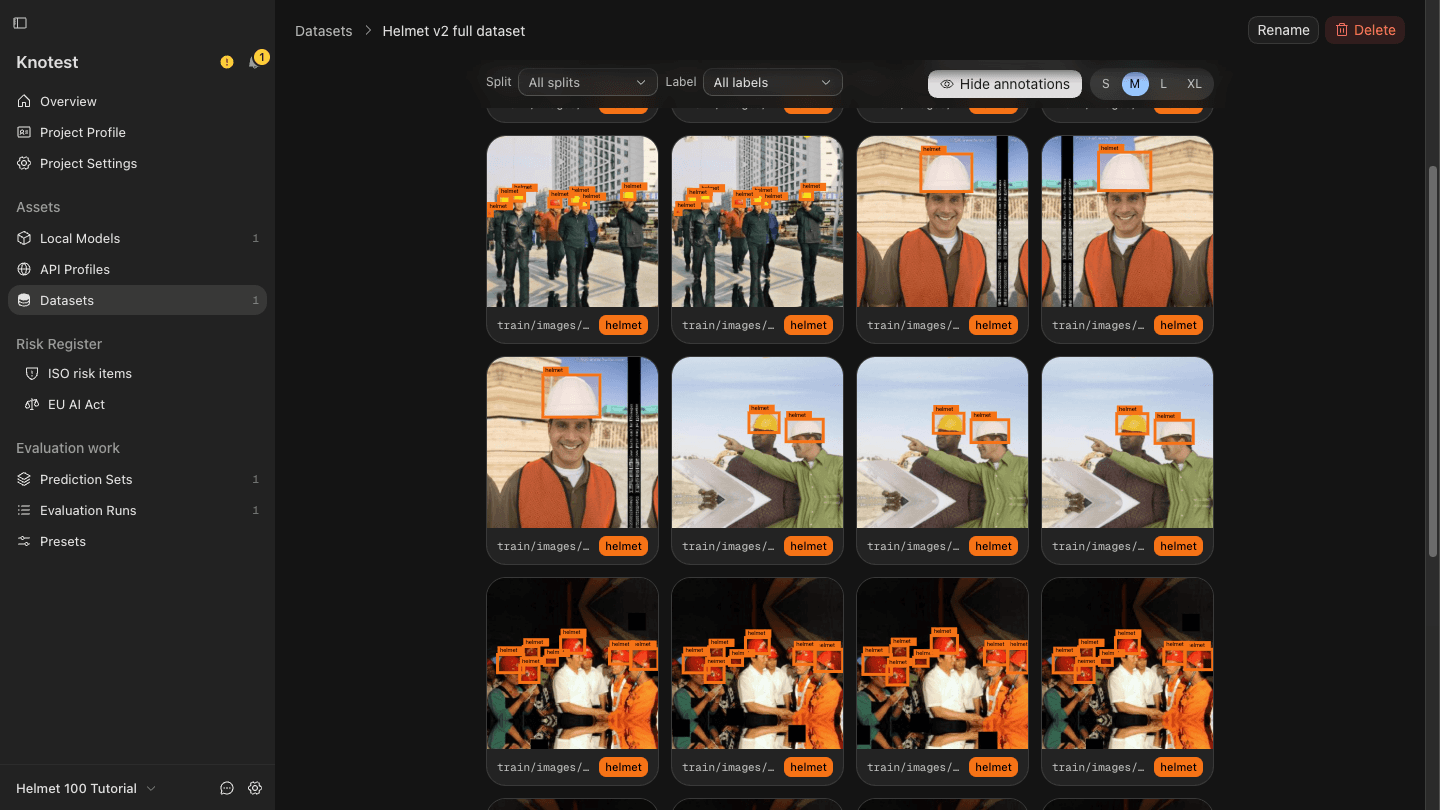Select thumbnail size XL
1440x810 pixels.
pyautogui.click(x=1194, y=84)
